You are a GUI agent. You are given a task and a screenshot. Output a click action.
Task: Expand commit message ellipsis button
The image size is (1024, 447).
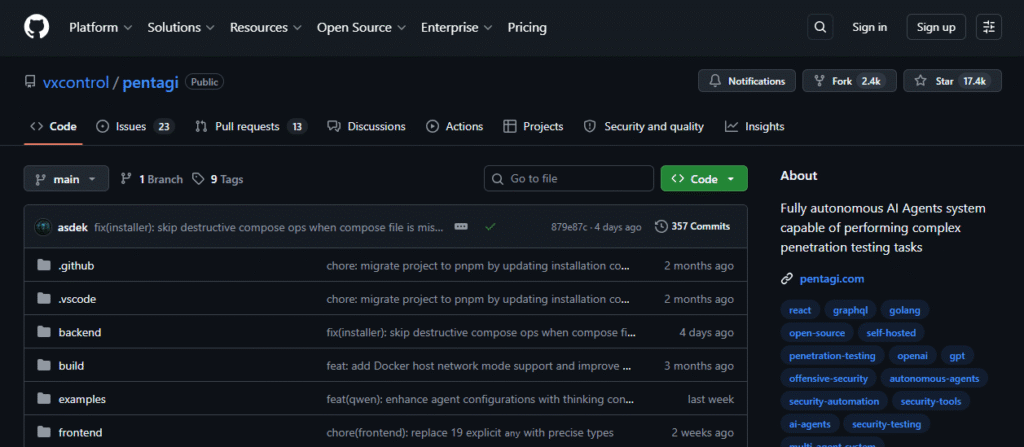[461, 227]
